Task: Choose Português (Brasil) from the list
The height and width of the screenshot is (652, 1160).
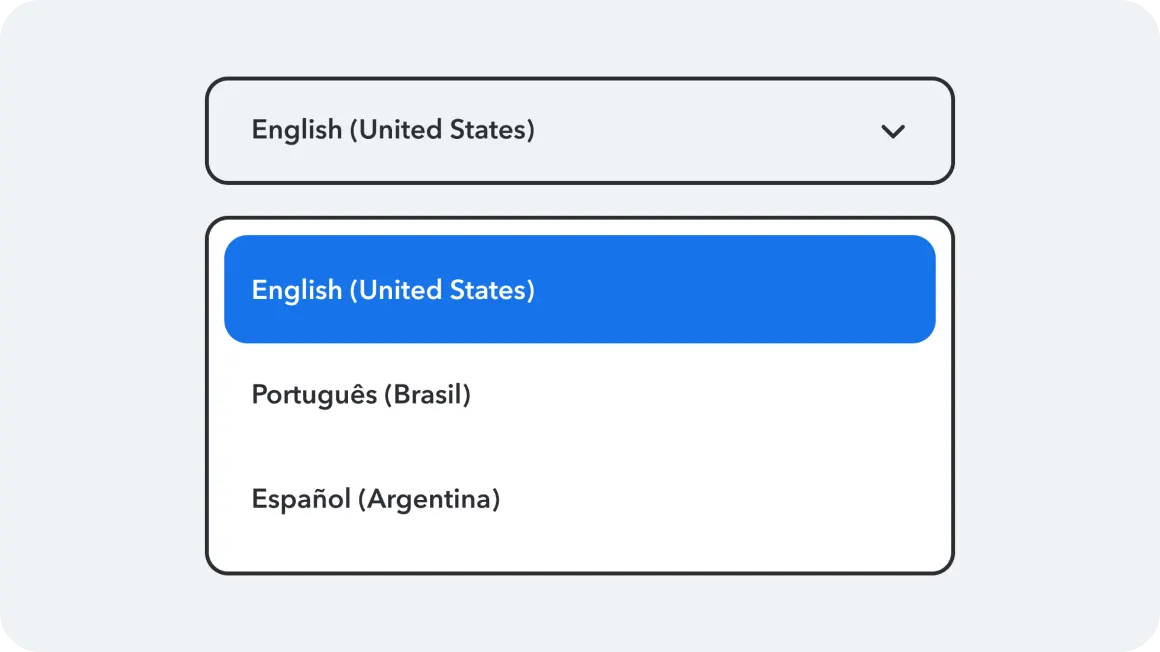Action: [x=579, y=395]
